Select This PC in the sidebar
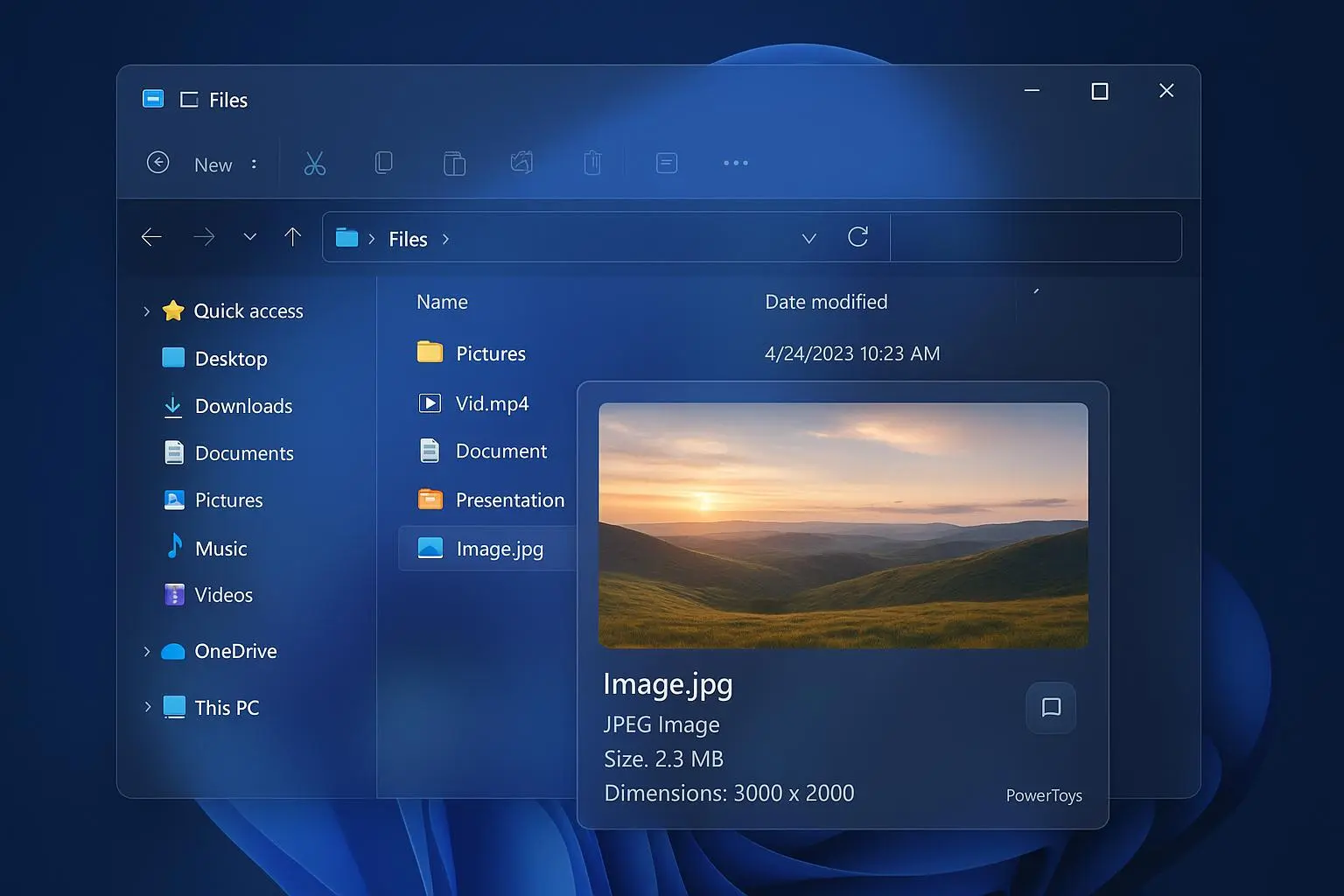The width and height of the screenshot is (1344, 896). point(227,708)
